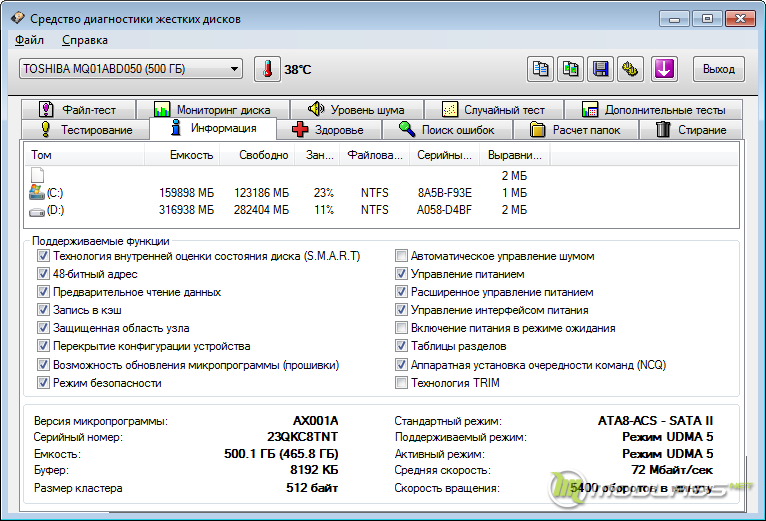Click the copy text toolbar icon

[x=540, y=69]
